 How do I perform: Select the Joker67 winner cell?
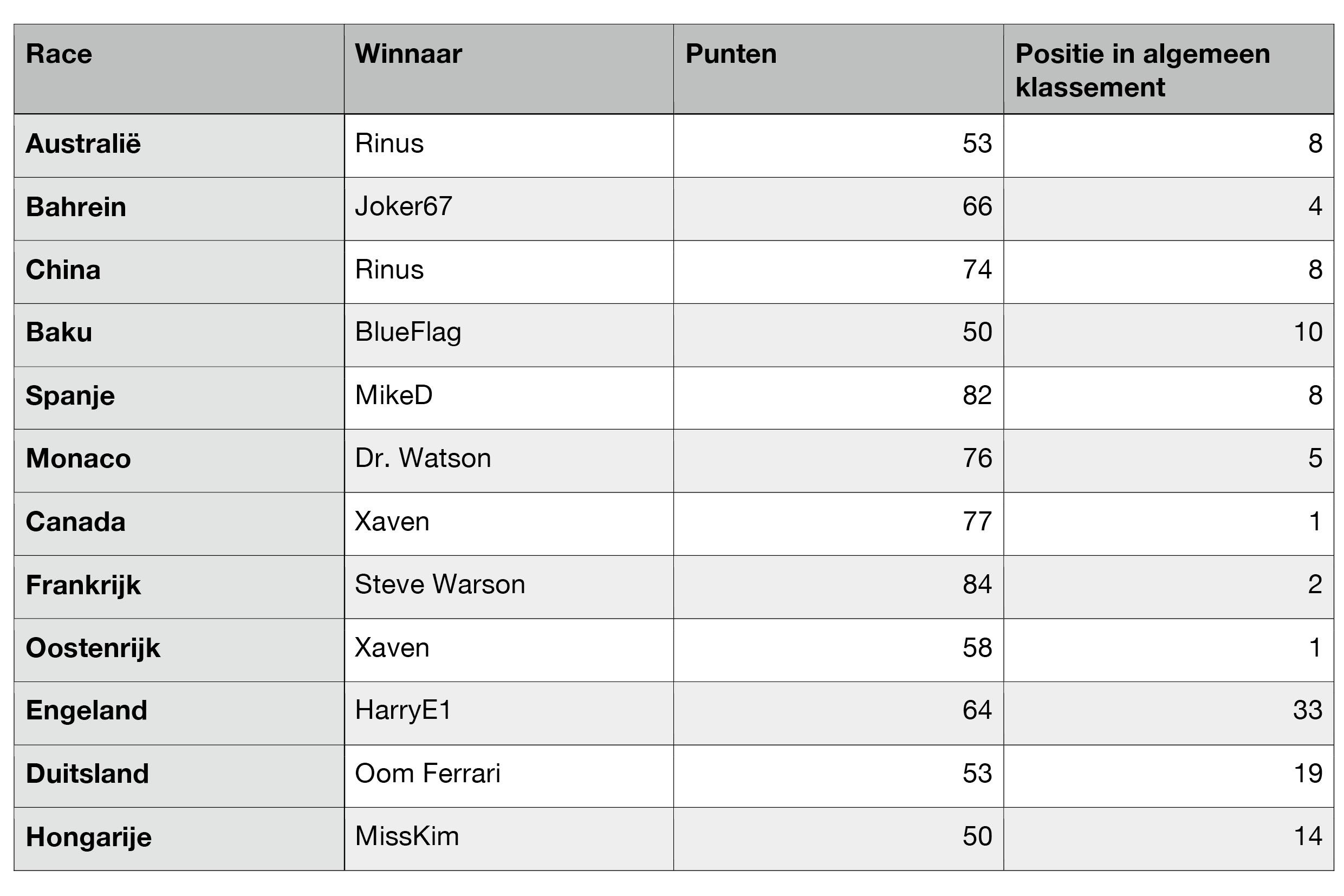[x=509, y=209]
